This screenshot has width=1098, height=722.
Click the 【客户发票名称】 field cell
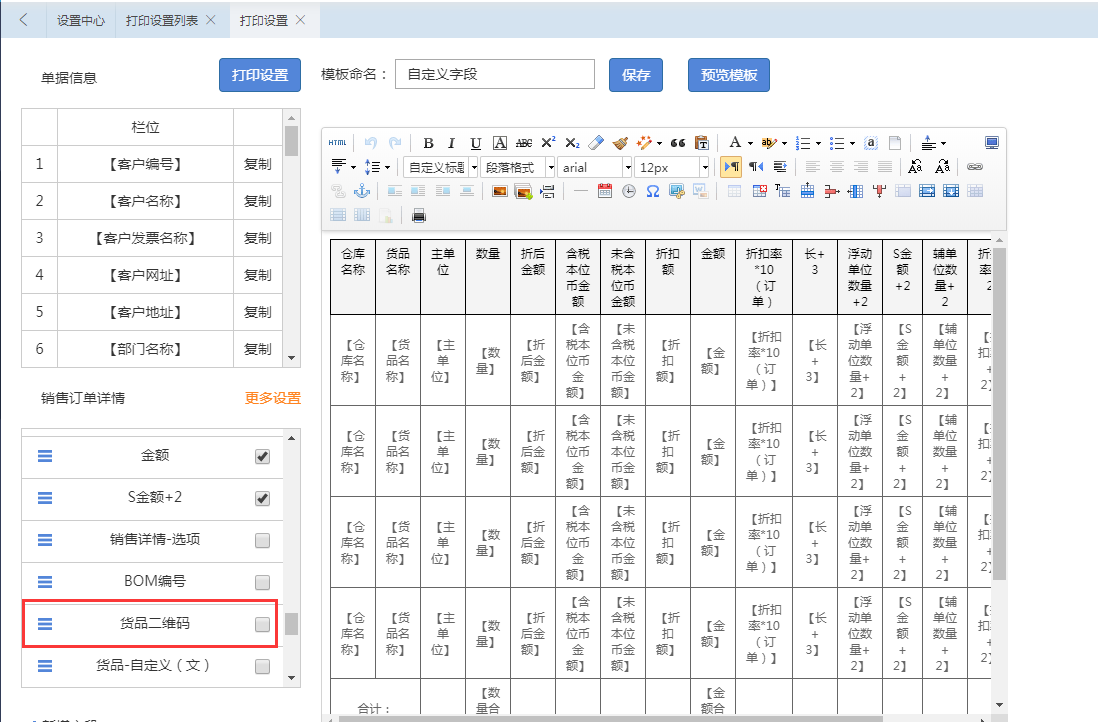pyautogui.click(x=145, y=238)
